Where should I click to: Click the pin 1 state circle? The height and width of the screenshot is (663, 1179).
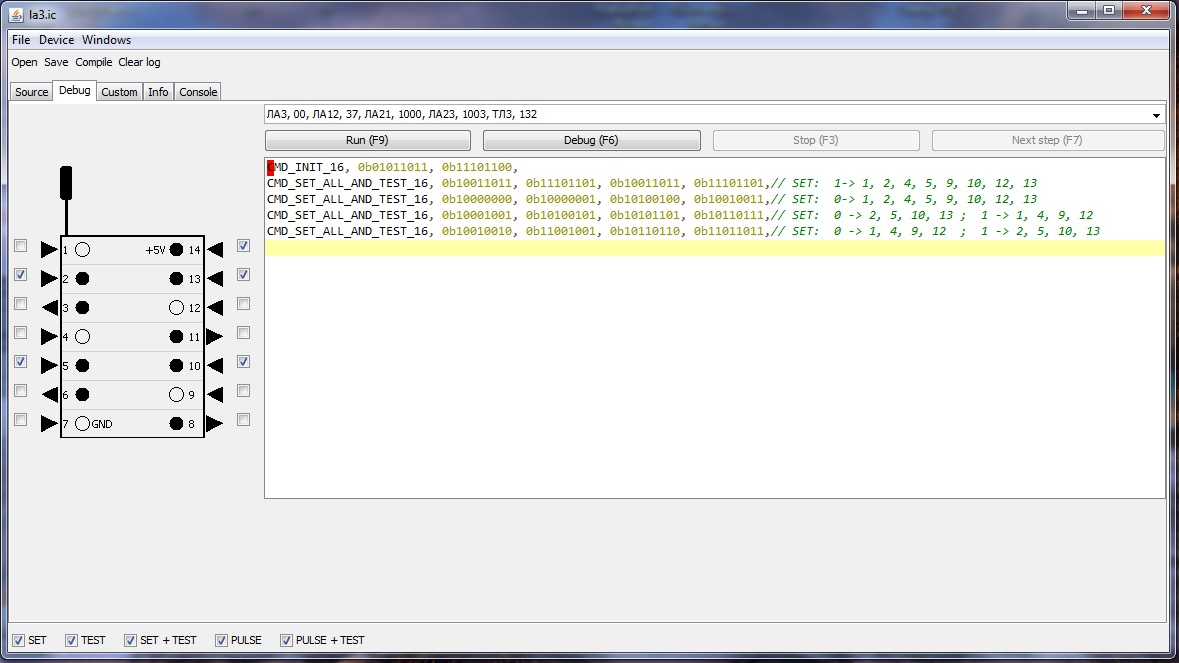click(83, 250)
